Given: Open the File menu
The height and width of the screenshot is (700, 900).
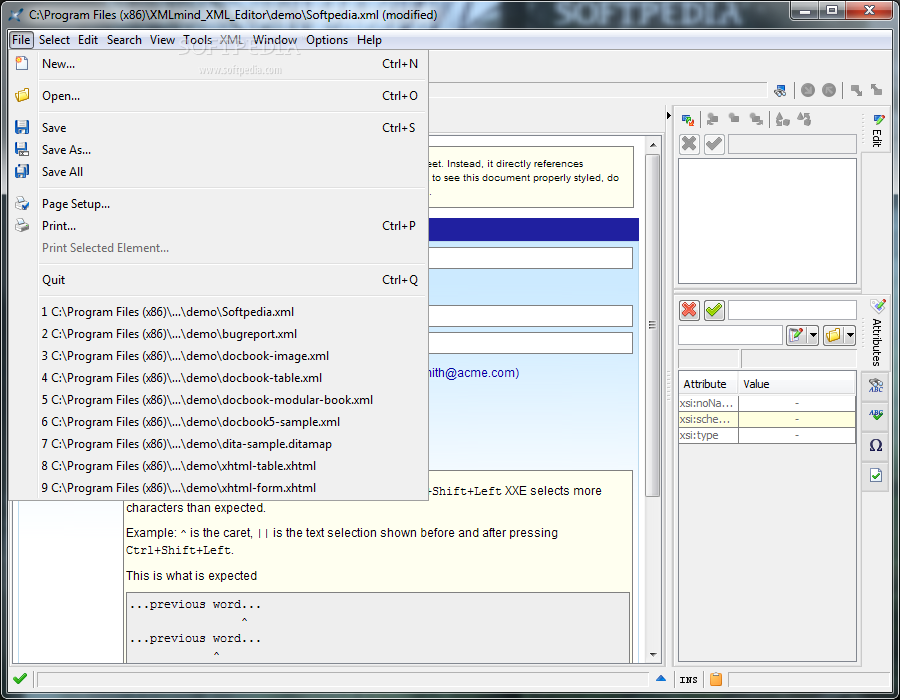Looking at the screenshot, I should (21, 40).
